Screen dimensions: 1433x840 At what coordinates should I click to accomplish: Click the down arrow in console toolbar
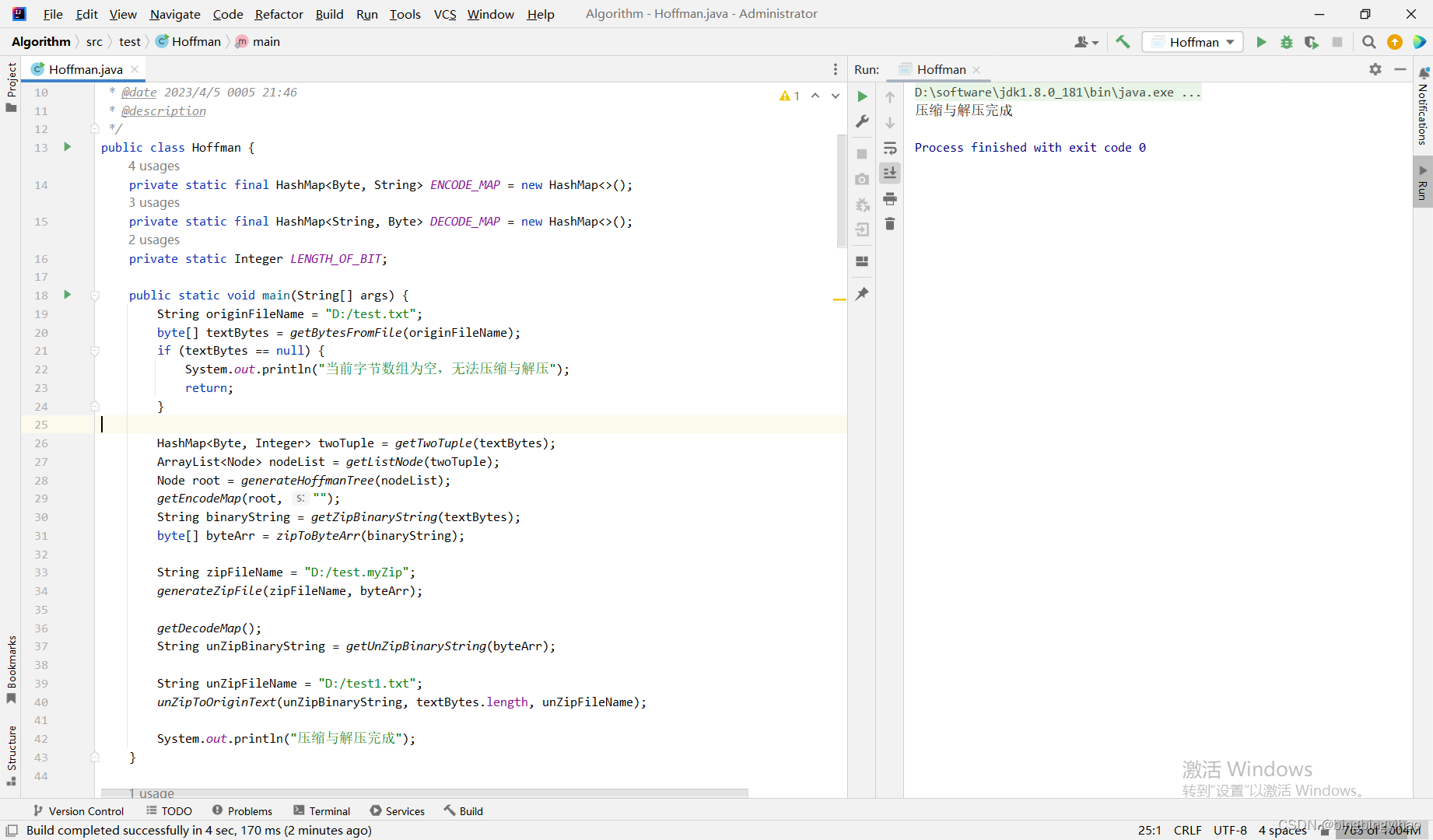coord(890,123)
